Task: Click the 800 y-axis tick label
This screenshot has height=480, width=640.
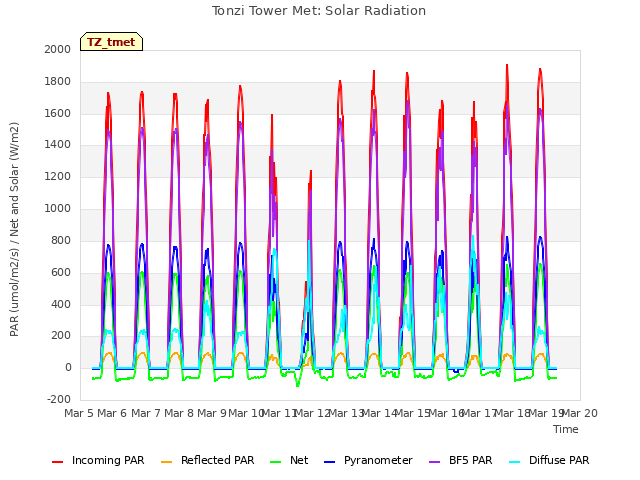Action: coord(61,240)
